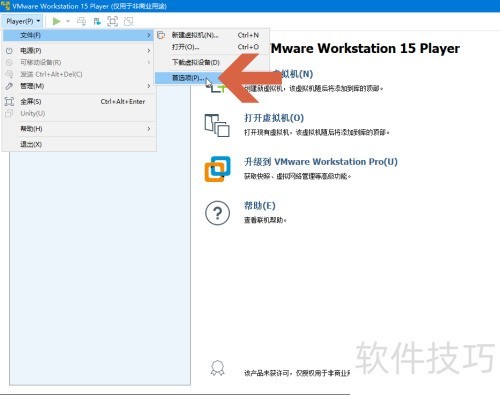This screenshot has height=395, width=500.
Task: Click the license ribbon badge icon
Action: (217, 368)
